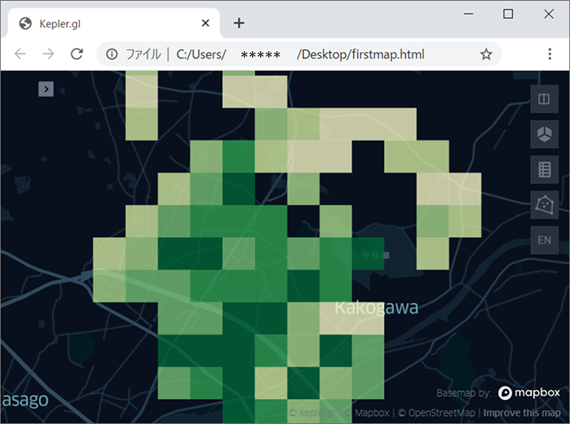Close the Kepler.gl tab
The height and width of the screenshot is (424, 570).
point(205,23)
